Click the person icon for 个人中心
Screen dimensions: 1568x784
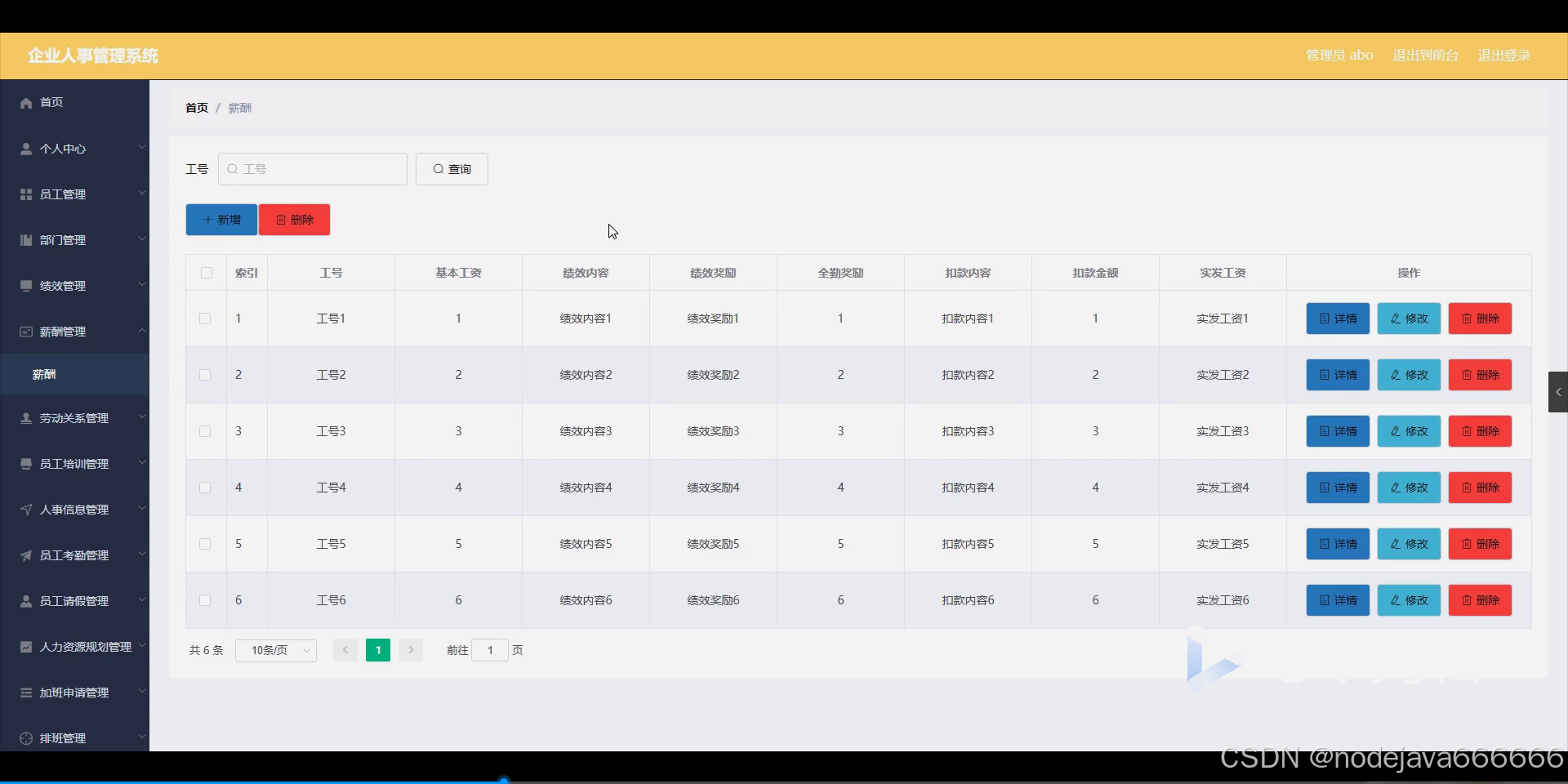(26, 149)
